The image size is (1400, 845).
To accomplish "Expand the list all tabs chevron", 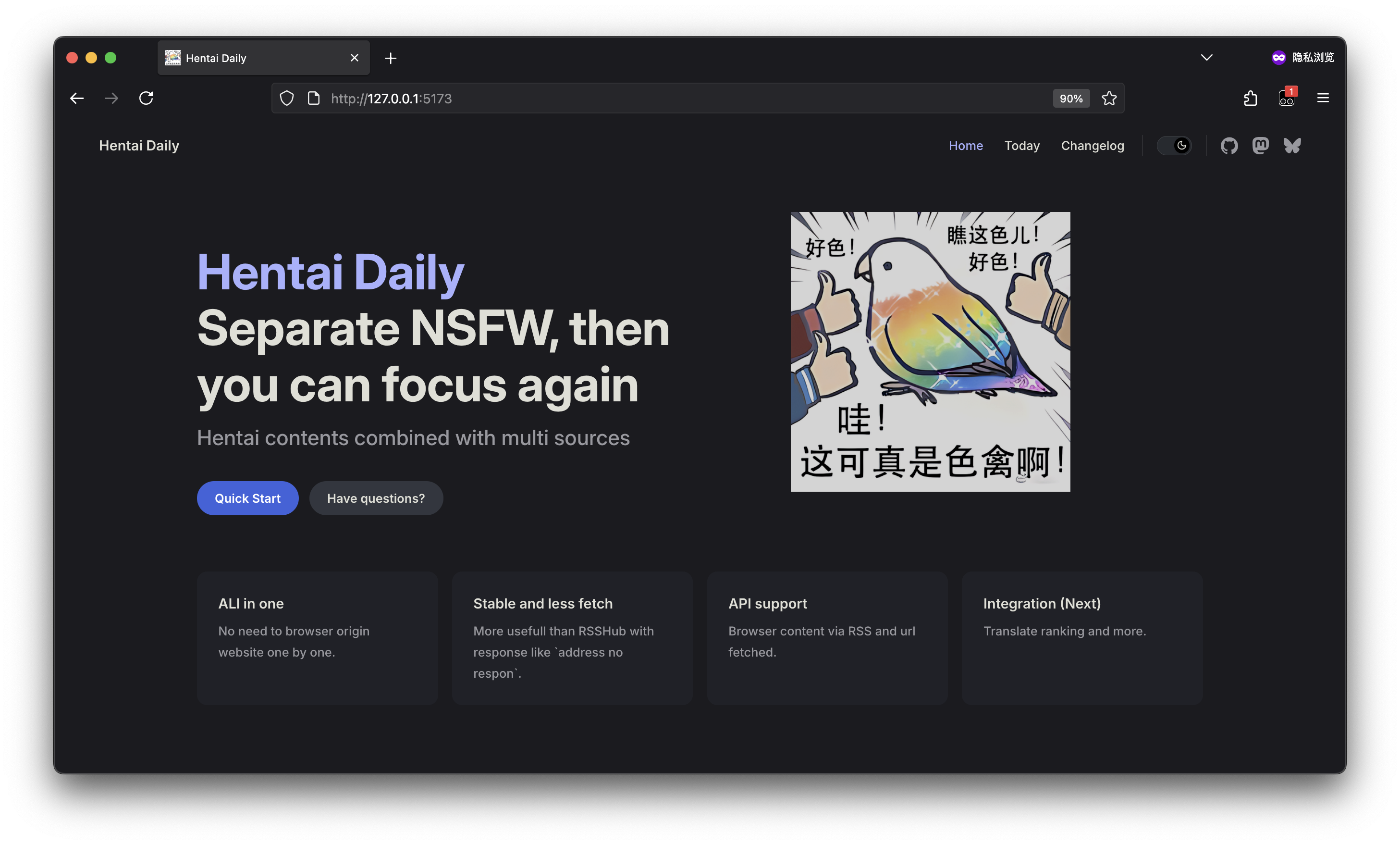I will tap(1206, 57).
